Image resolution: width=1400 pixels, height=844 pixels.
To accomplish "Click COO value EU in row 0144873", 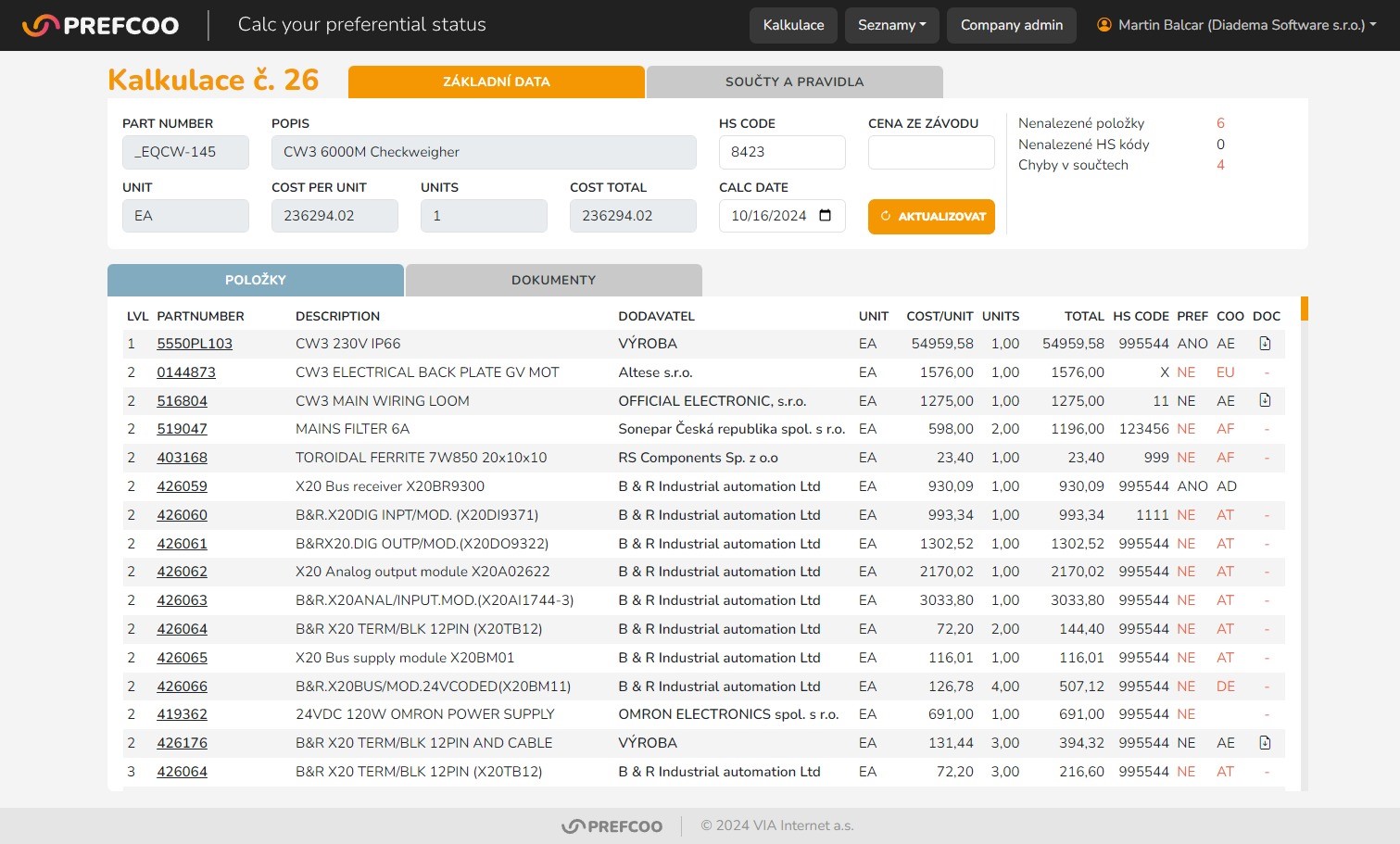I will click(1226, 372).
